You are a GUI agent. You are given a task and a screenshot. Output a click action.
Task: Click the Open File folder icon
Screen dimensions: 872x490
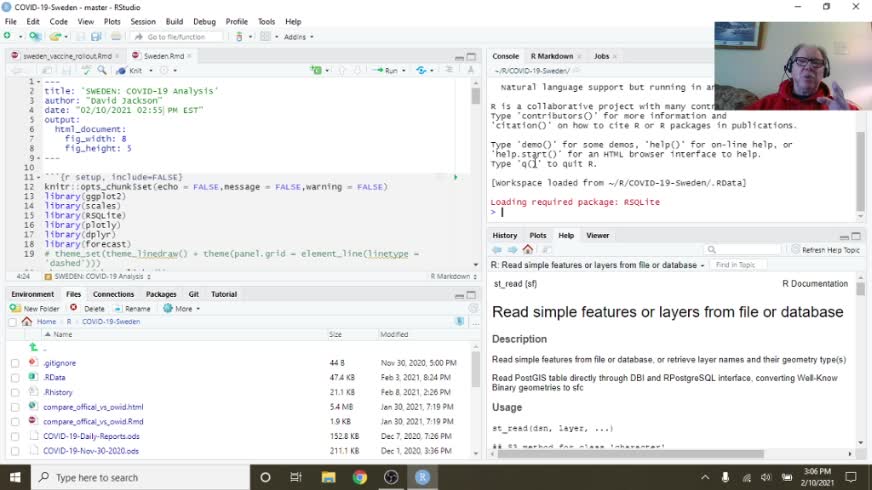pyautogui.click(x=54, y=37)
